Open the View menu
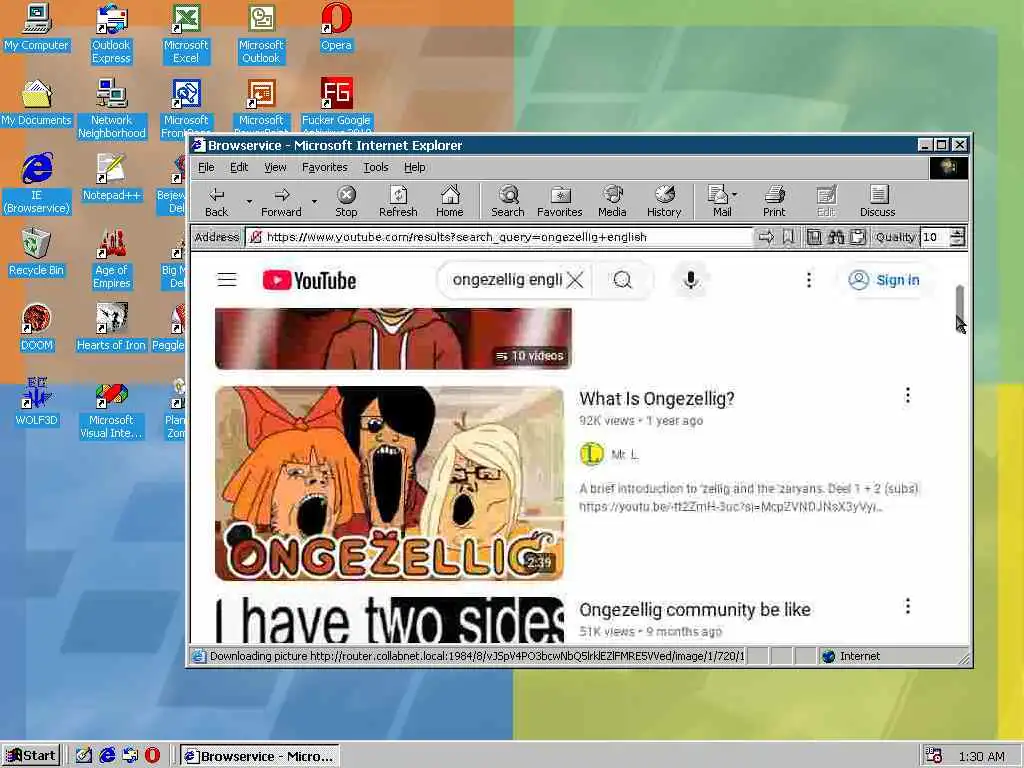 tap(275, 167)
